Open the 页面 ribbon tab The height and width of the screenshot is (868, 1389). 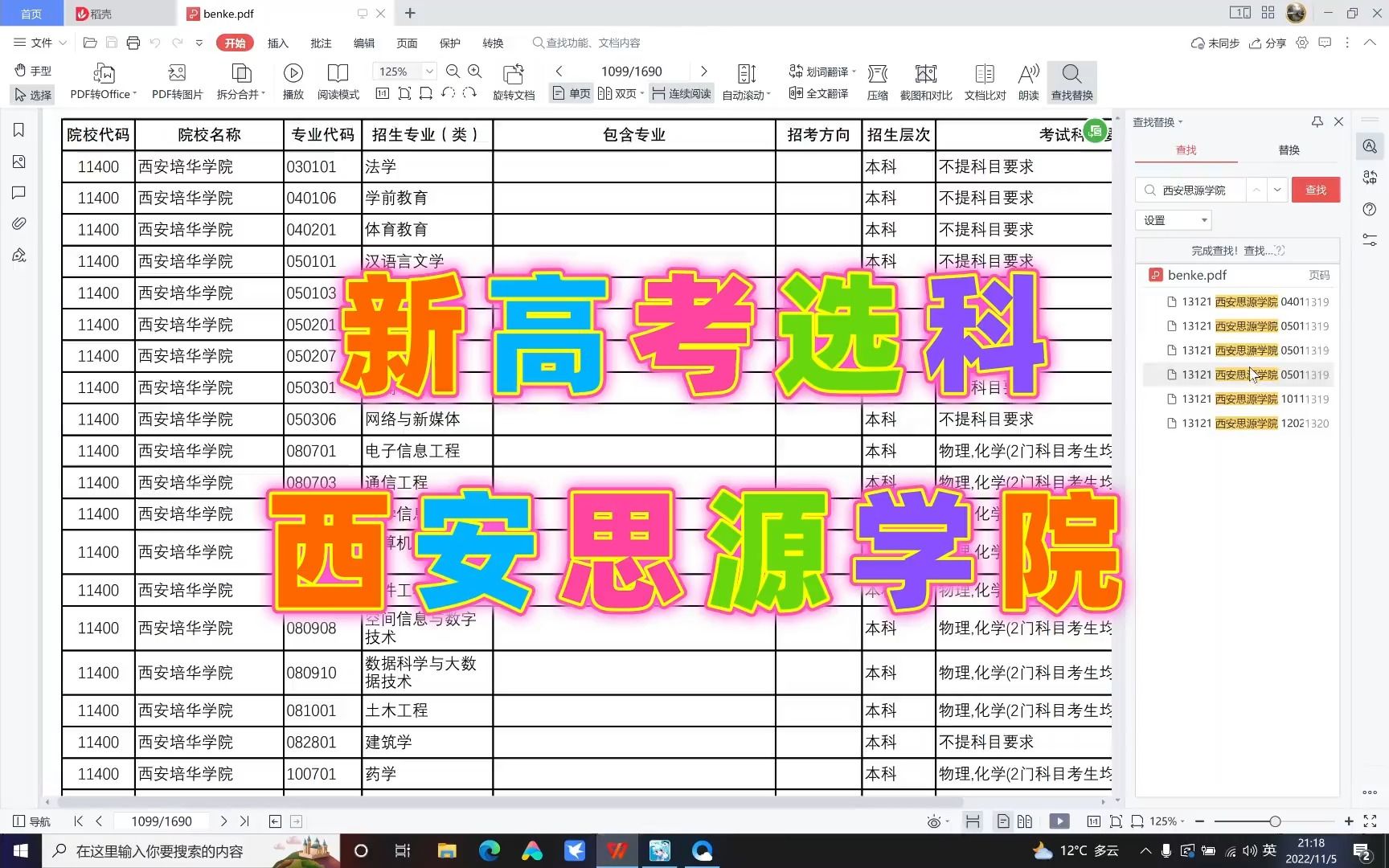(407, 43)
